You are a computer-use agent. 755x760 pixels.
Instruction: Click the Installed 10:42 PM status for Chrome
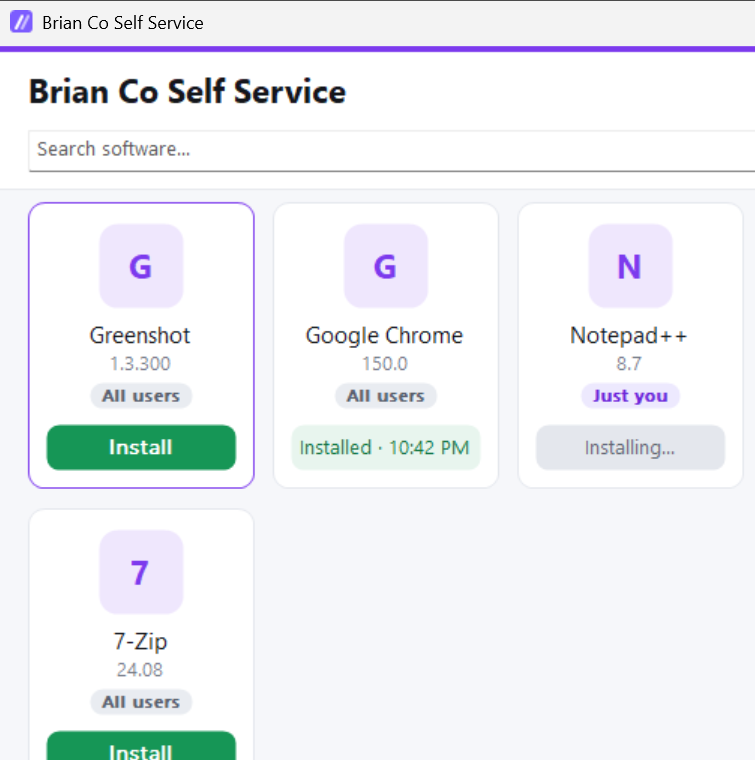386,447
